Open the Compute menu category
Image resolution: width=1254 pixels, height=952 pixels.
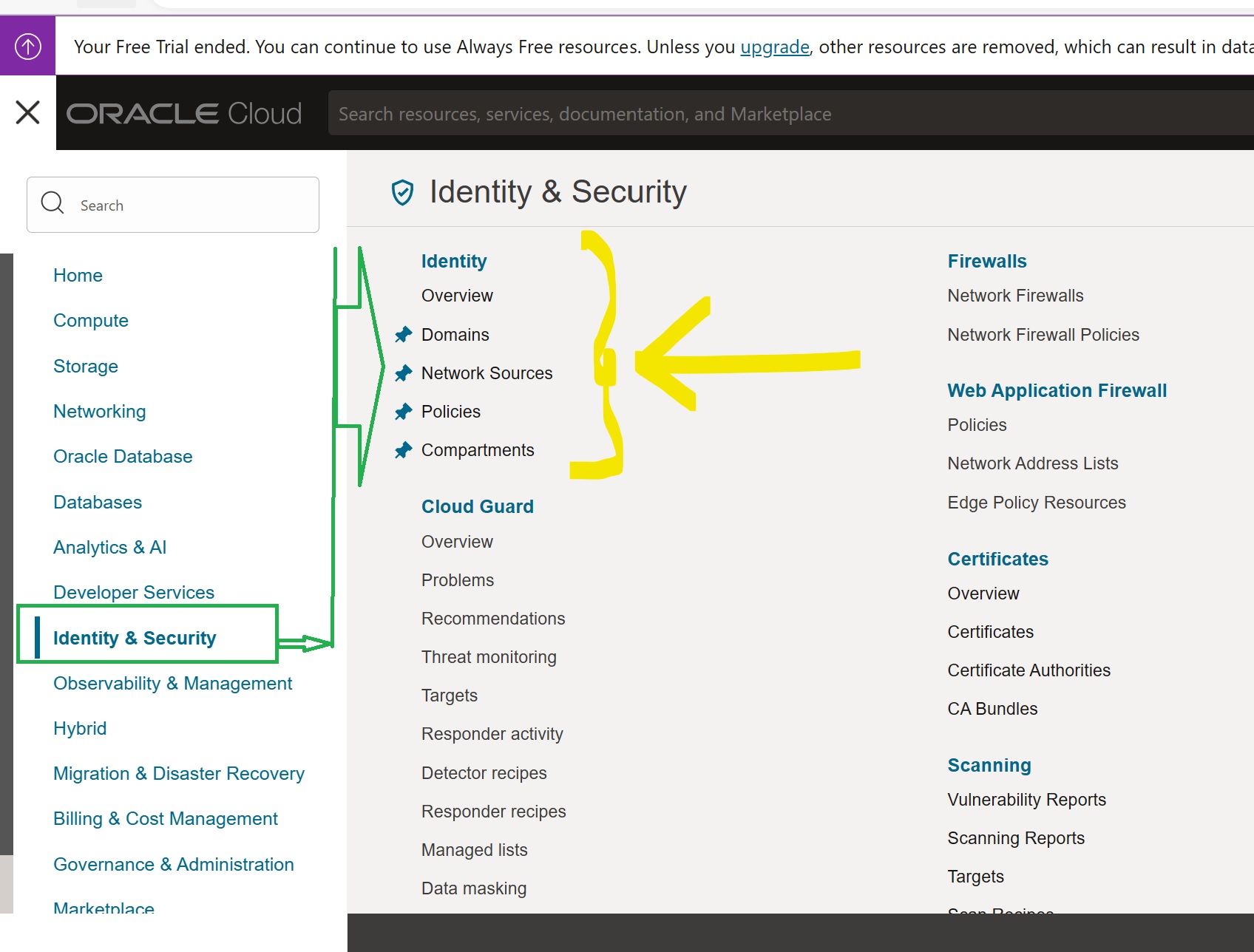[91, 321]
